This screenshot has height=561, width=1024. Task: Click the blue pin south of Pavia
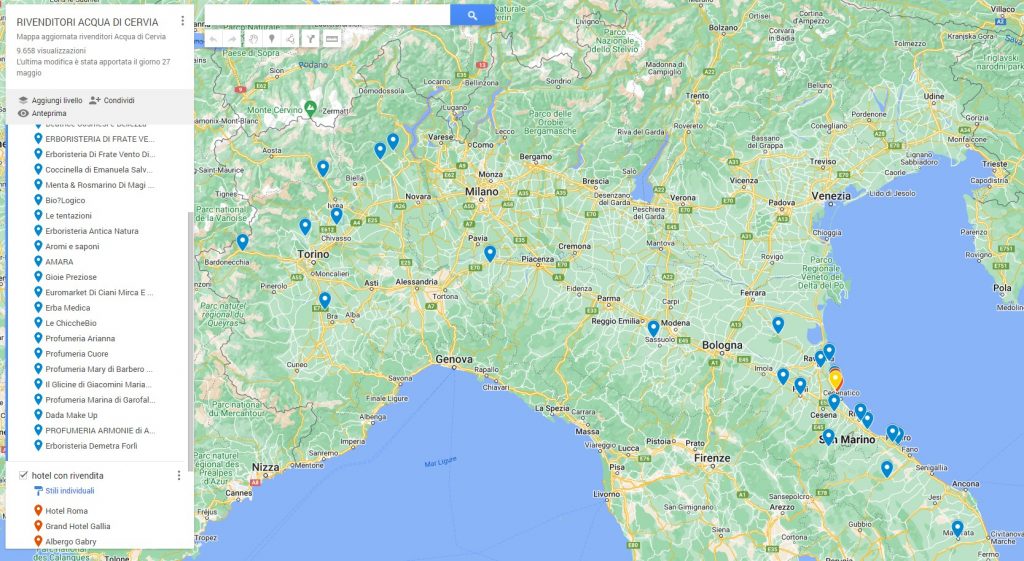tap(490, 253)
